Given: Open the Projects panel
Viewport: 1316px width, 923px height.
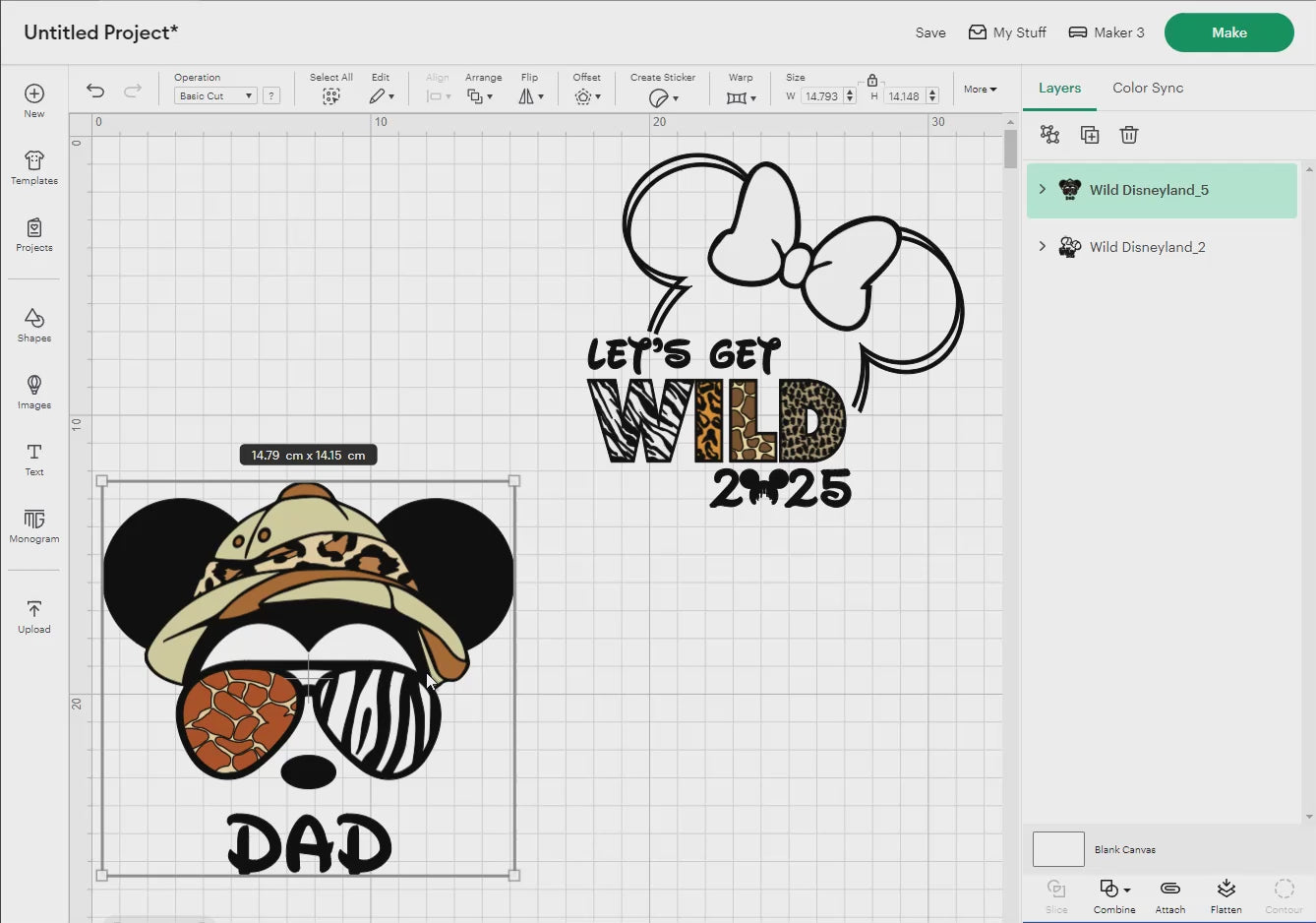Looking at the screenshot, I should click(x=34, y=234).
